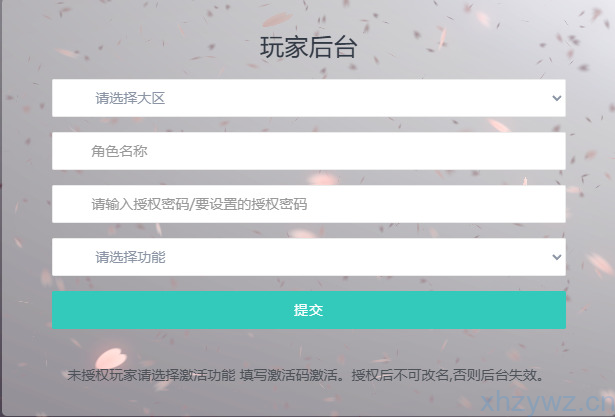Click the chevron arrow on the 功能 selector
Viewport: 615px width, 417px height.
(556, 257)
